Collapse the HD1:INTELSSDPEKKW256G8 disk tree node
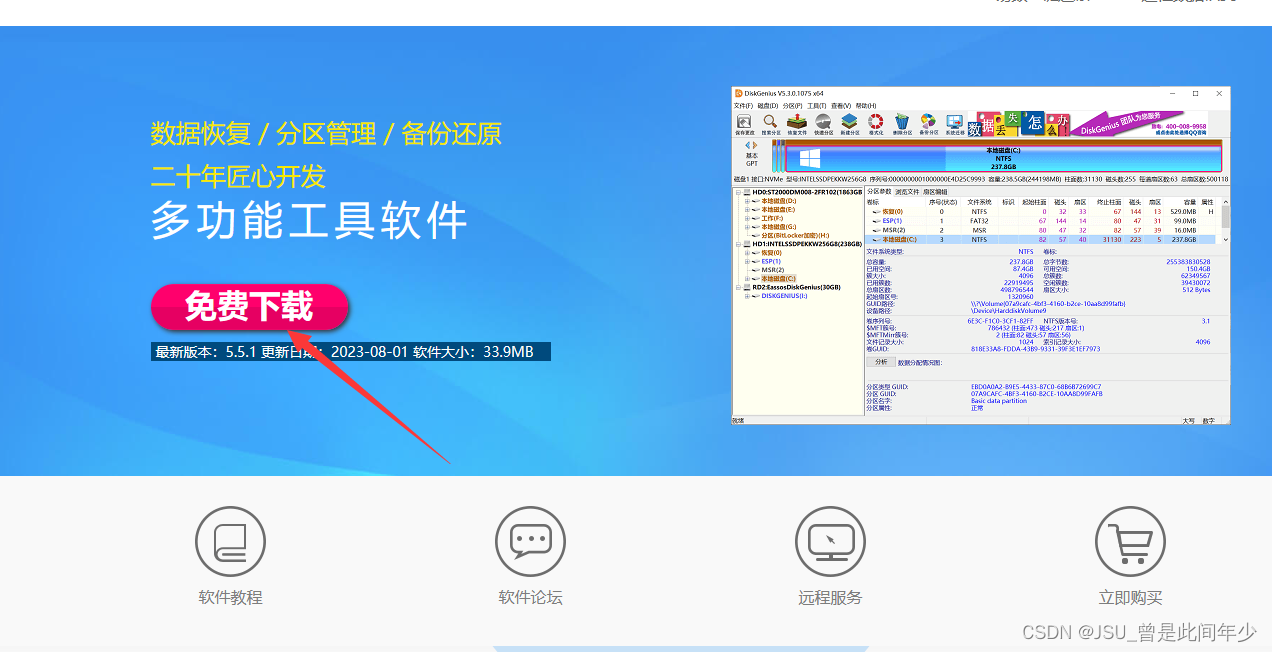This screenshot has height=652, width=1272. click(x=738, y=244)
